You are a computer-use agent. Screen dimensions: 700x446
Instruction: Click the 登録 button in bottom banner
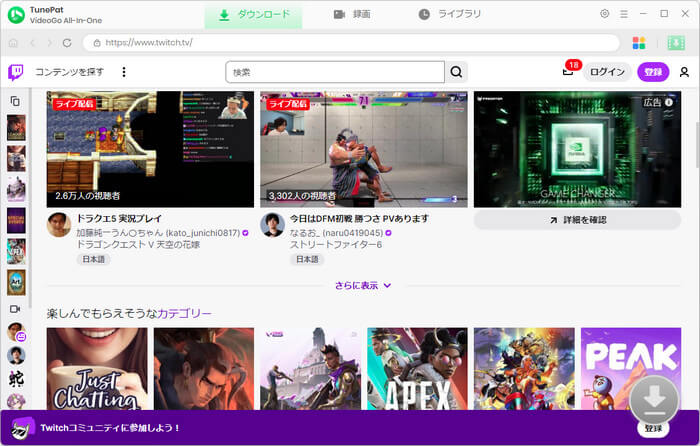[x=653, y=428]
